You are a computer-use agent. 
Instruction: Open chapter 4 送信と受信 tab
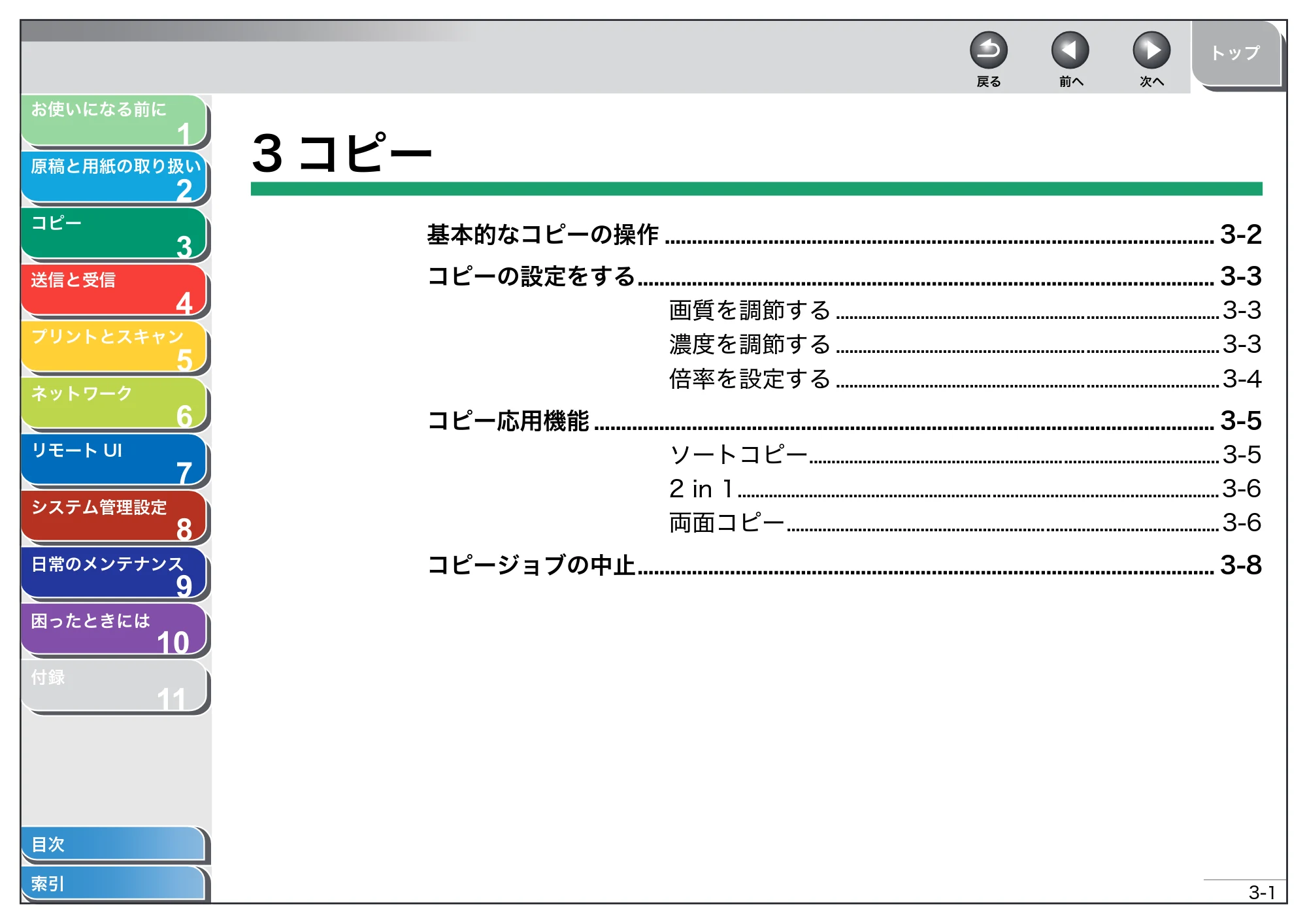click(x=114, y=291)
